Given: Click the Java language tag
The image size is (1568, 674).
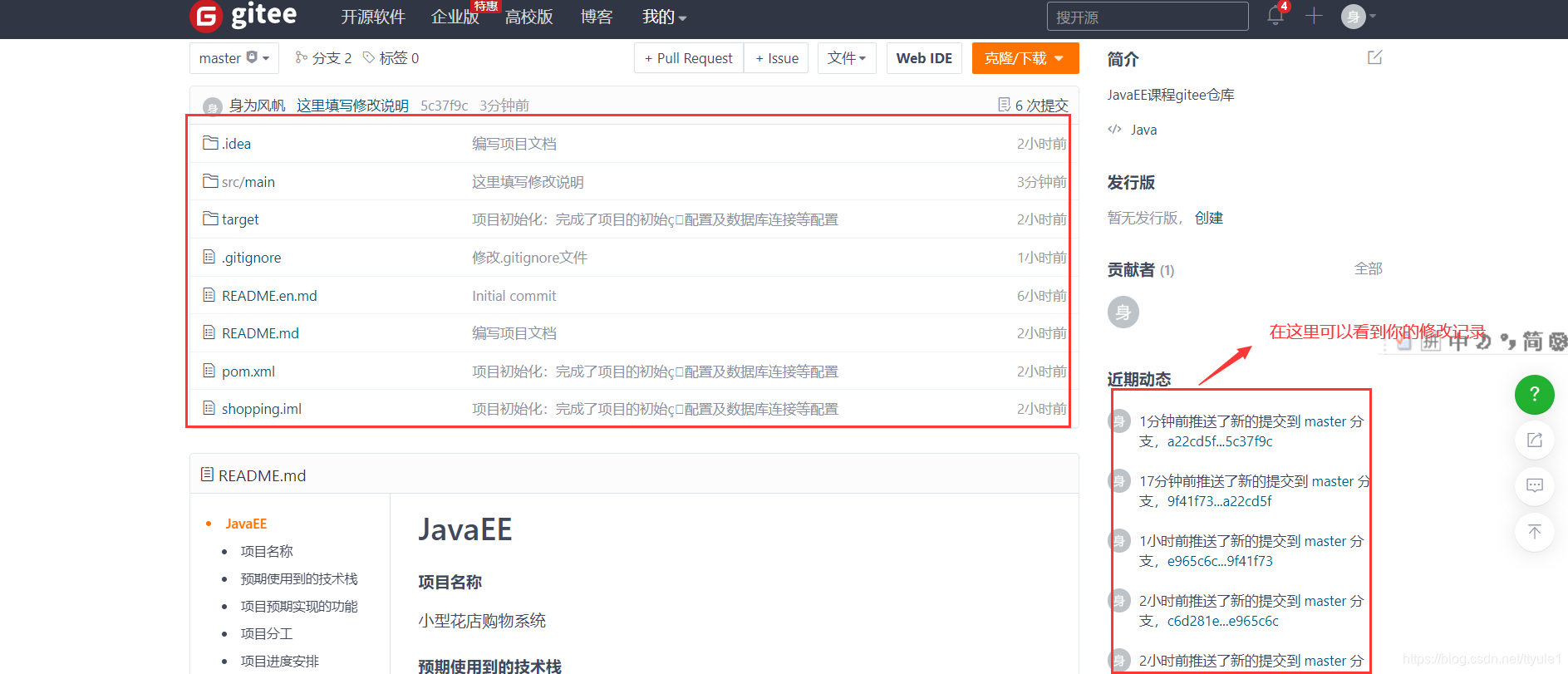Looking at the screenshot, I should pos(1143,130).
